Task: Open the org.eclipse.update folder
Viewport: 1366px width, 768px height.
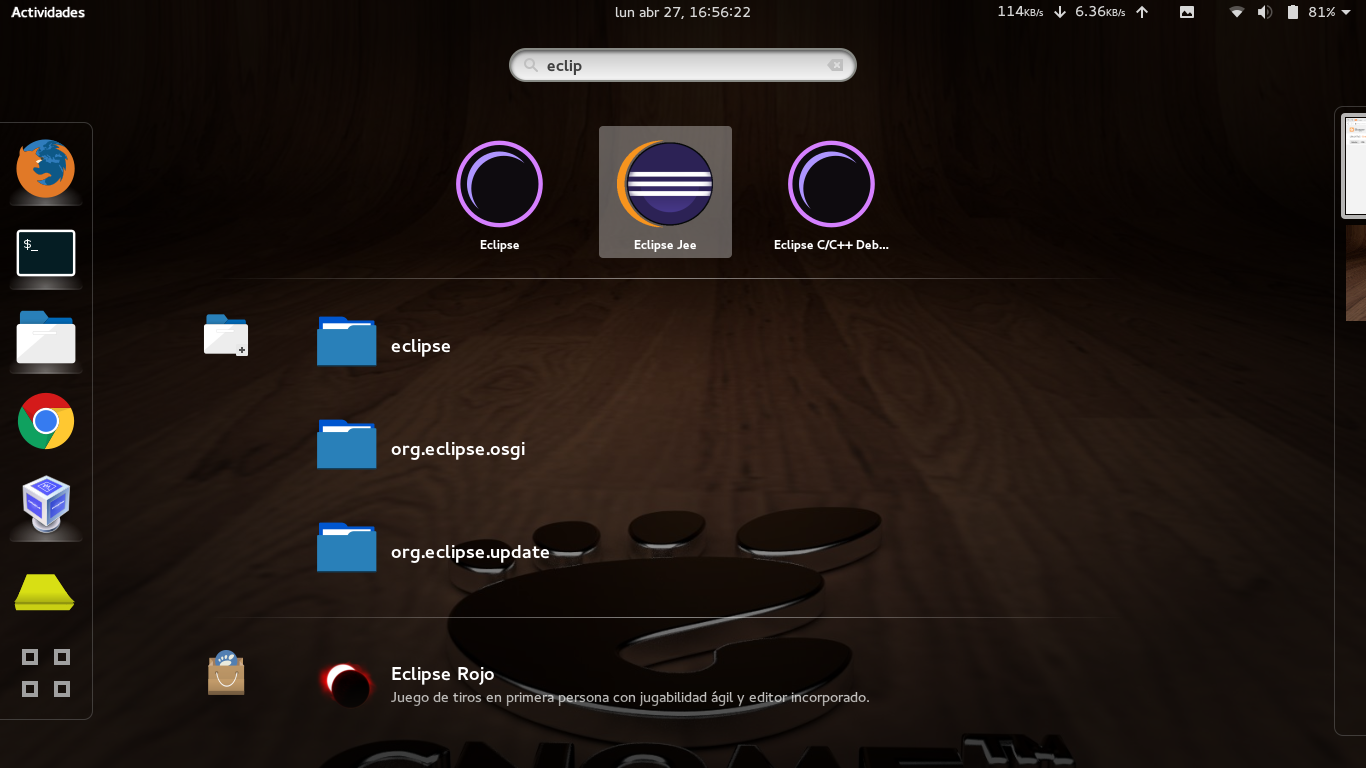Action: [471, 551]
